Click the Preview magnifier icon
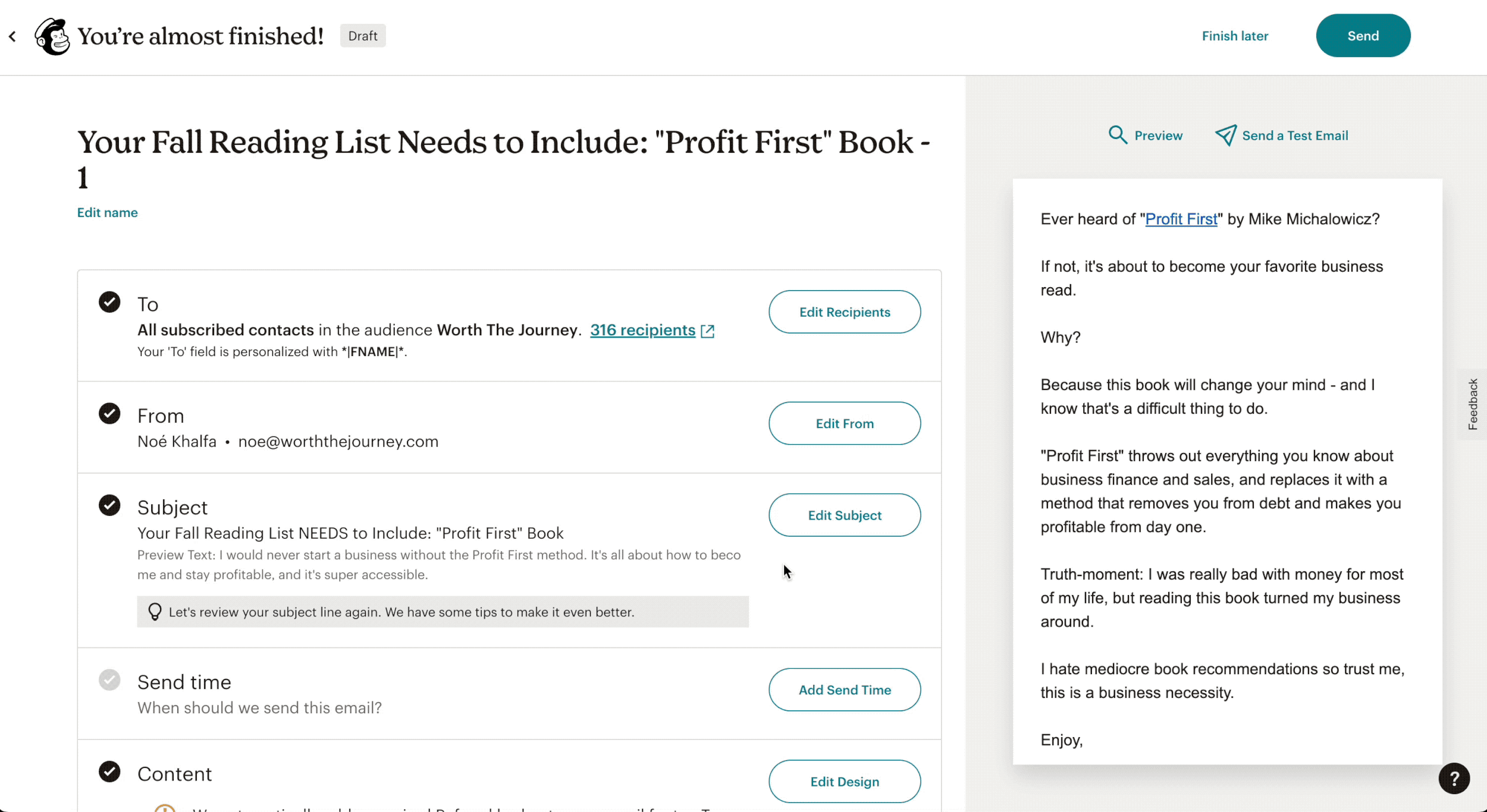 coord(1118,135)
